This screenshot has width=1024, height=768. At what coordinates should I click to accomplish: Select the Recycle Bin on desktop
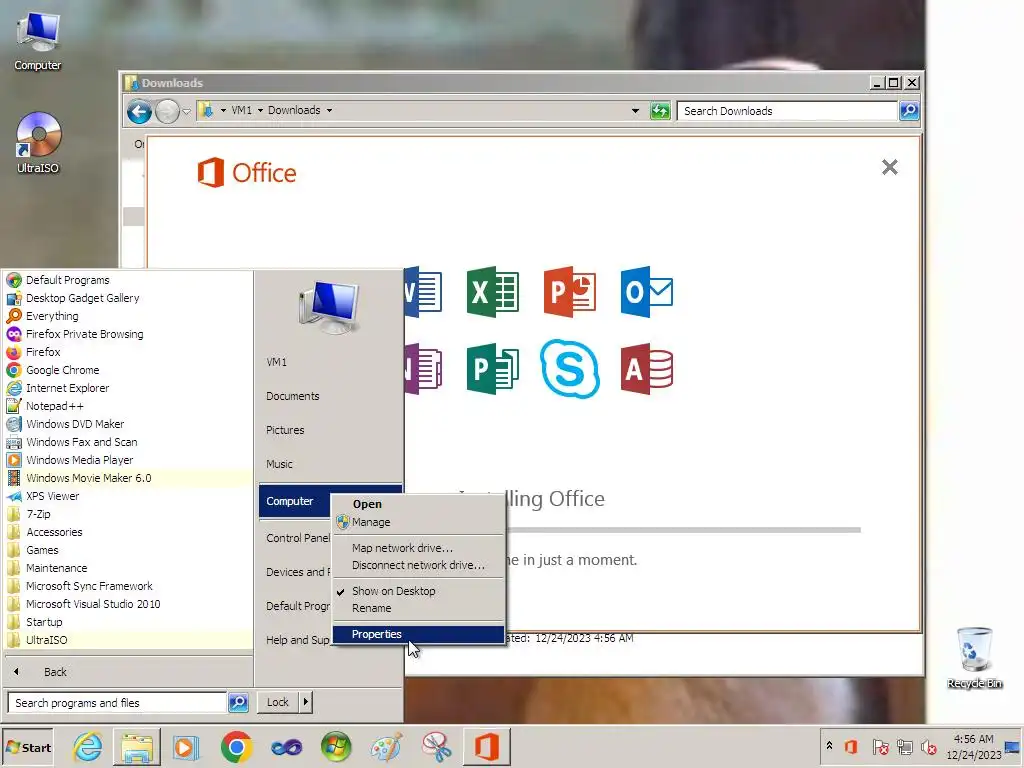point(974,657)
